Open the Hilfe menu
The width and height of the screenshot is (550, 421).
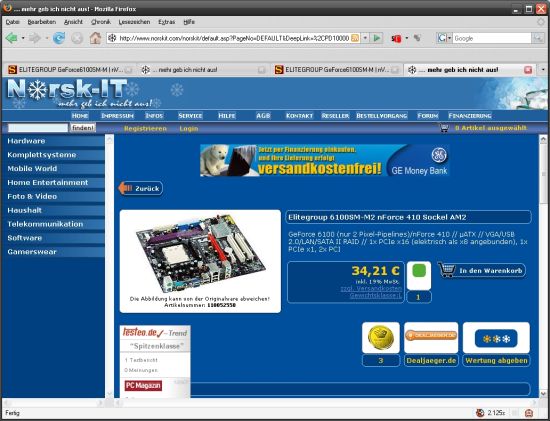(x=189, y=22)
